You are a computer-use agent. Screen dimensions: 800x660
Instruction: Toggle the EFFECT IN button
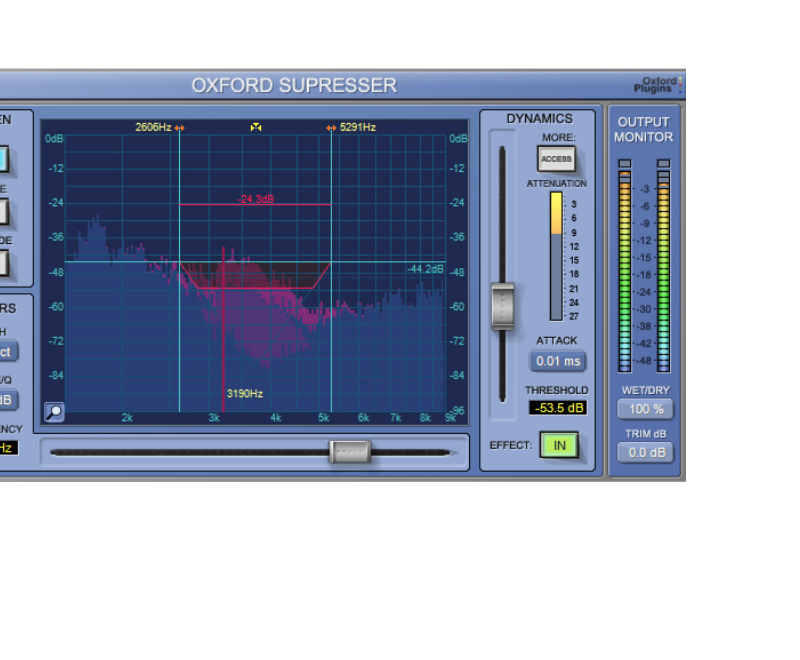(559, 445)
